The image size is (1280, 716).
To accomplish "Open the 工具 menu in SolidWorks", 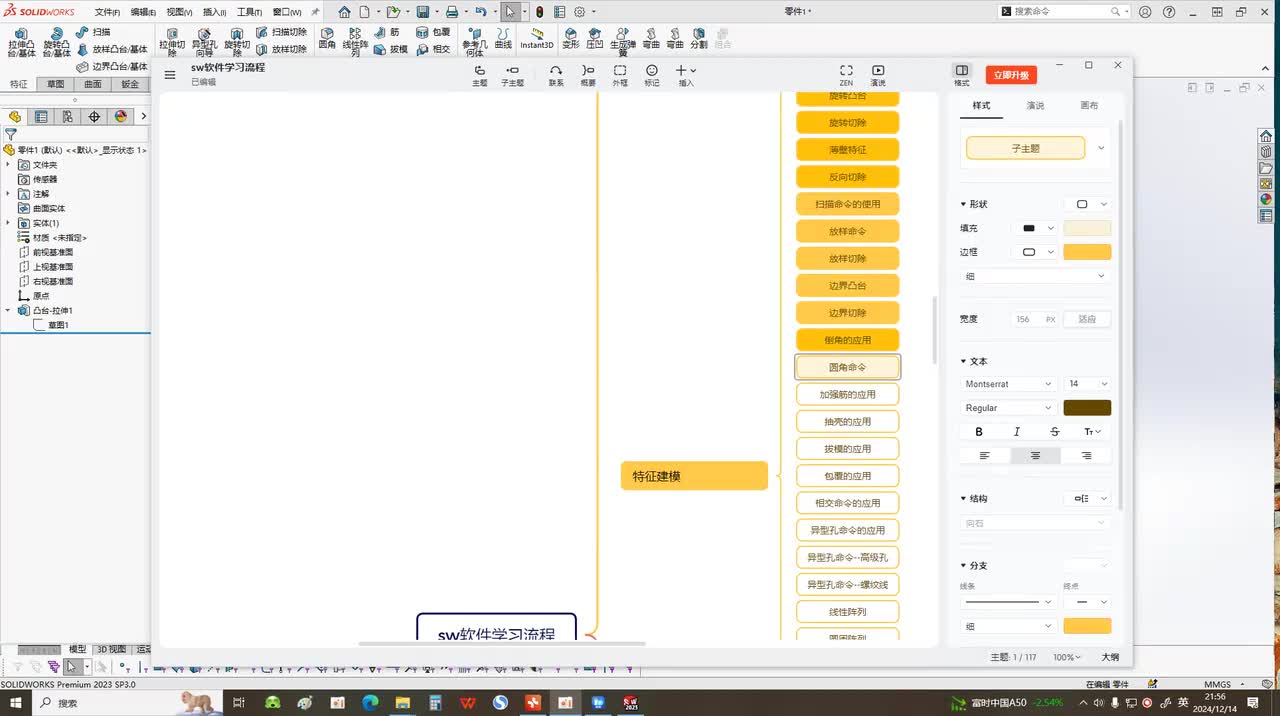I will point(249,12).
